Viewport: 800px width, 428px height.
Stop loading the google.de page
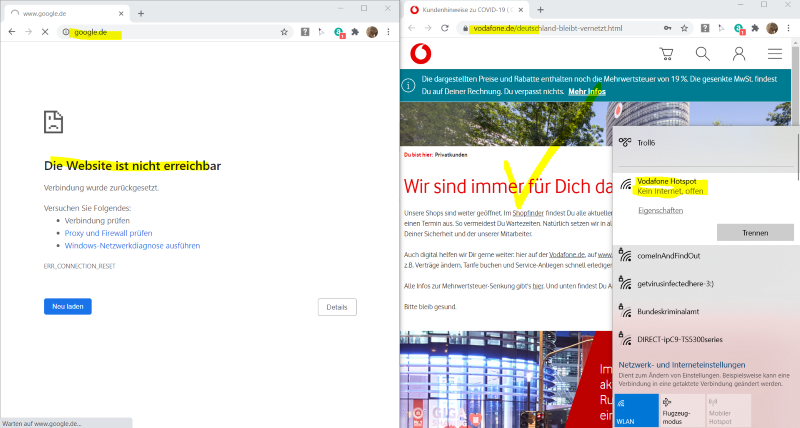(45, 32)
